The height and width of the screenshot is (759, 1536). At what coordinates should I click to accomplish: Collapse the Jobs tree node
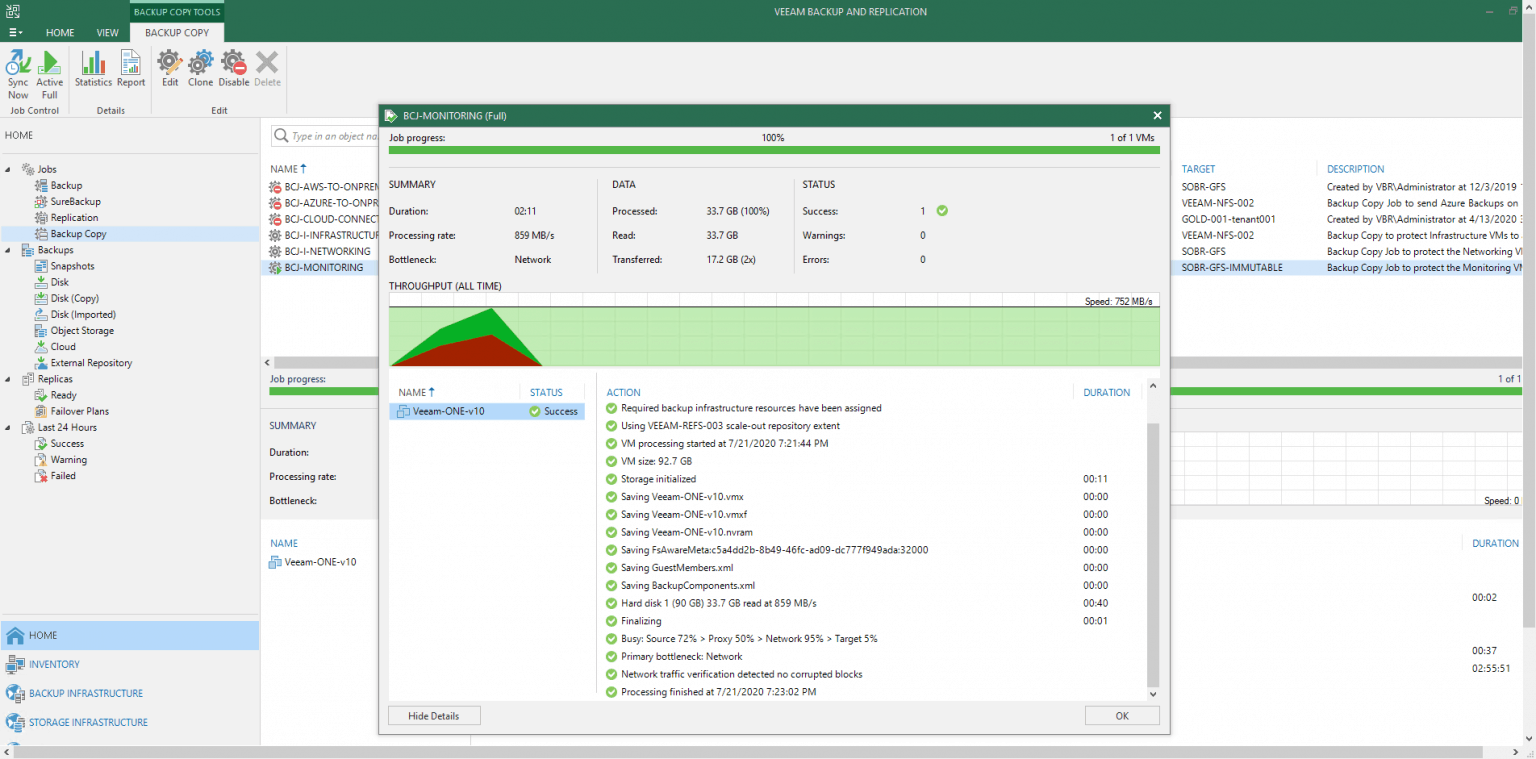tap(8, 168)
